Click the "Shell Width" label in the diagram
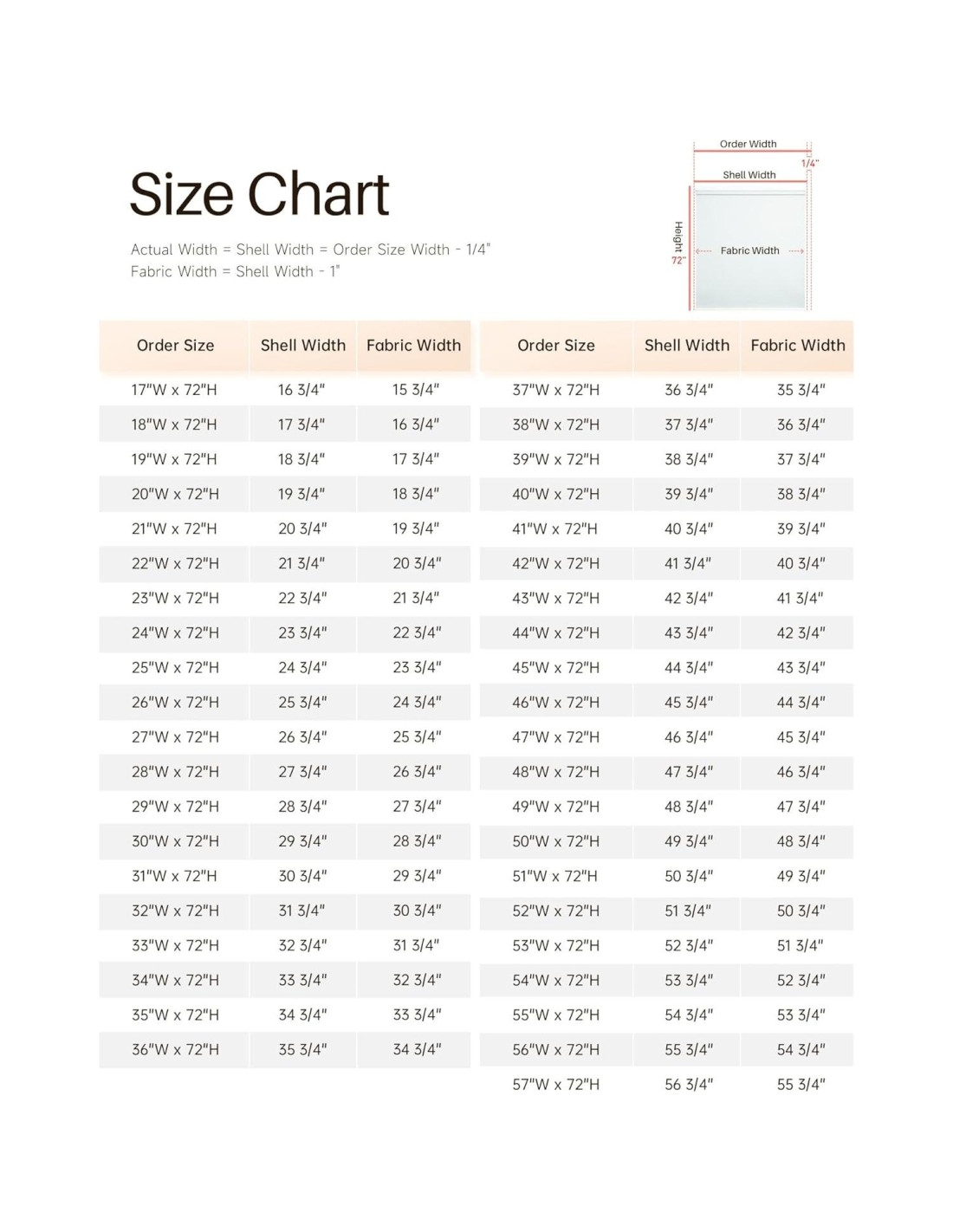This screenshot has height=1232, width=953. click(749, 175)
